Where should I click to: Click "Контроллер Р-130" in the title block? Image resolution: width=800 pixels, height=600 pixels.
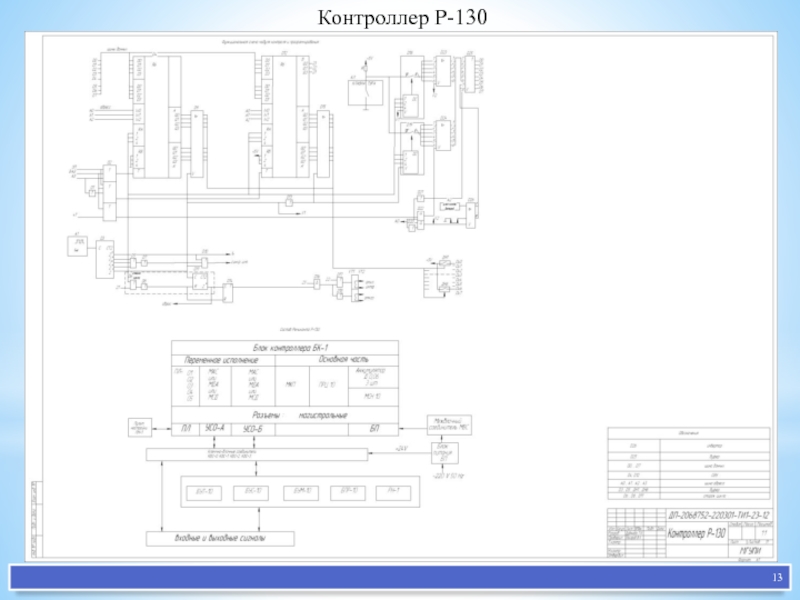pos(696,534)
